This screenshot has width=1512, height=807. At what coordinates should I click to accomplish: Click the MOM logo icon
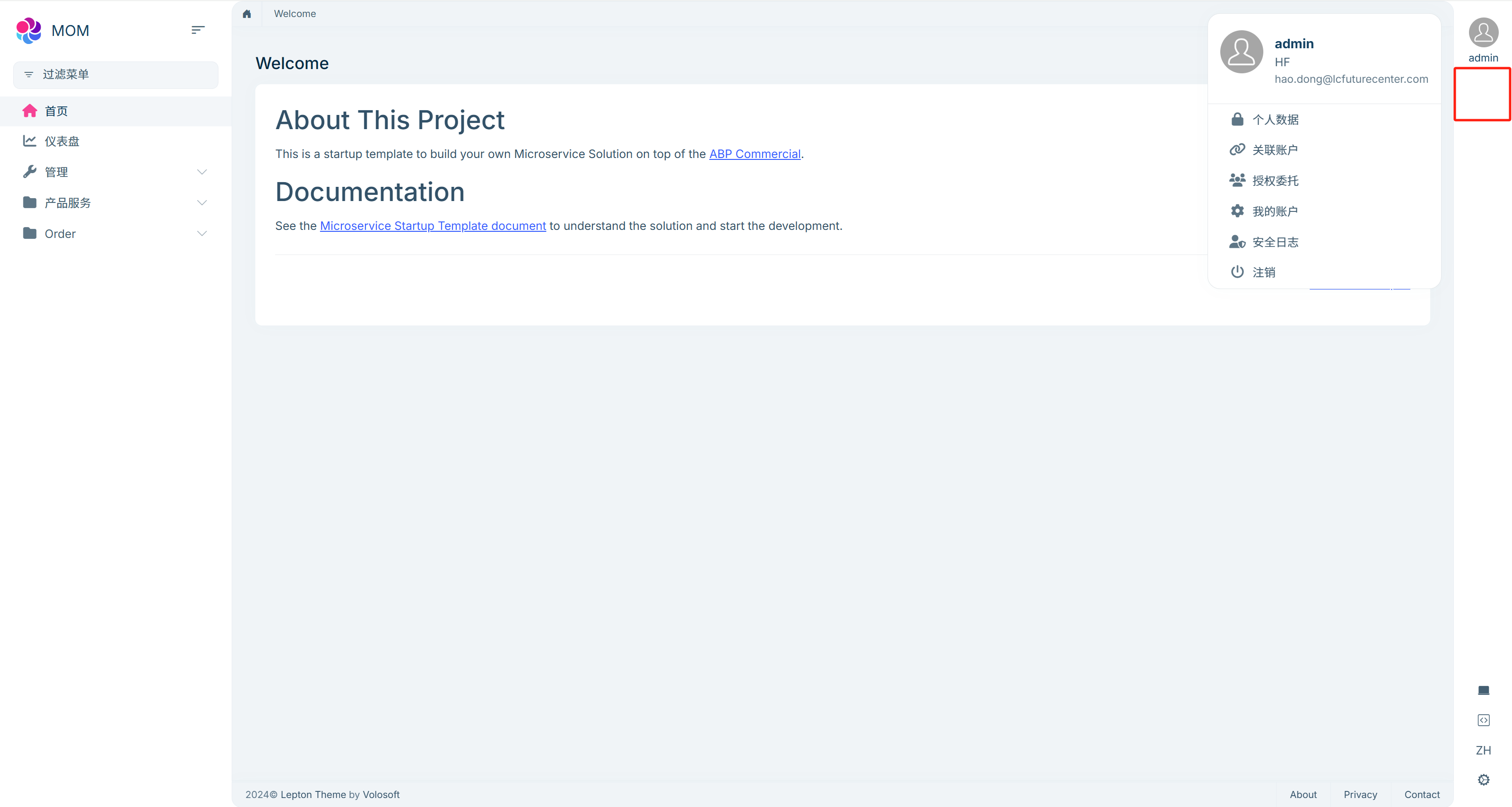point(28,31)
